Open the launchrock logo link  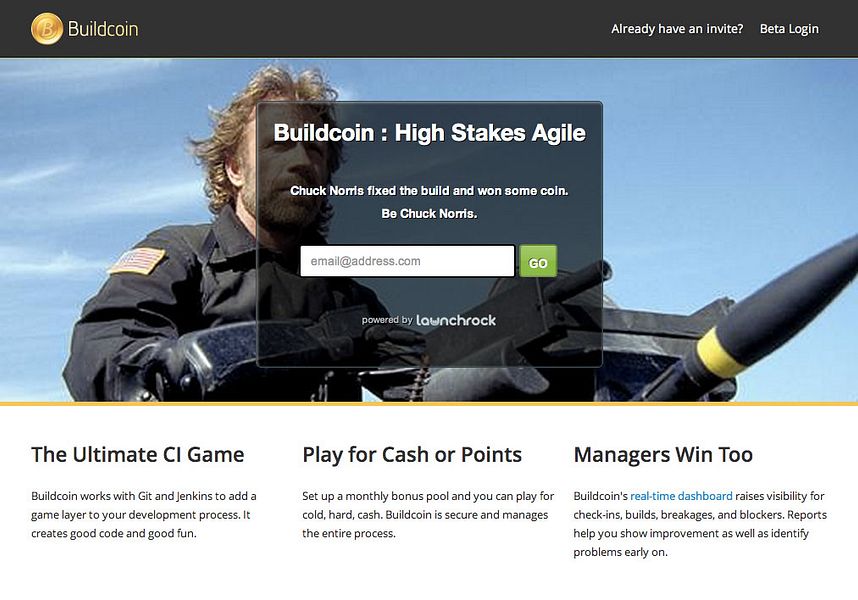tap(456, 320)
